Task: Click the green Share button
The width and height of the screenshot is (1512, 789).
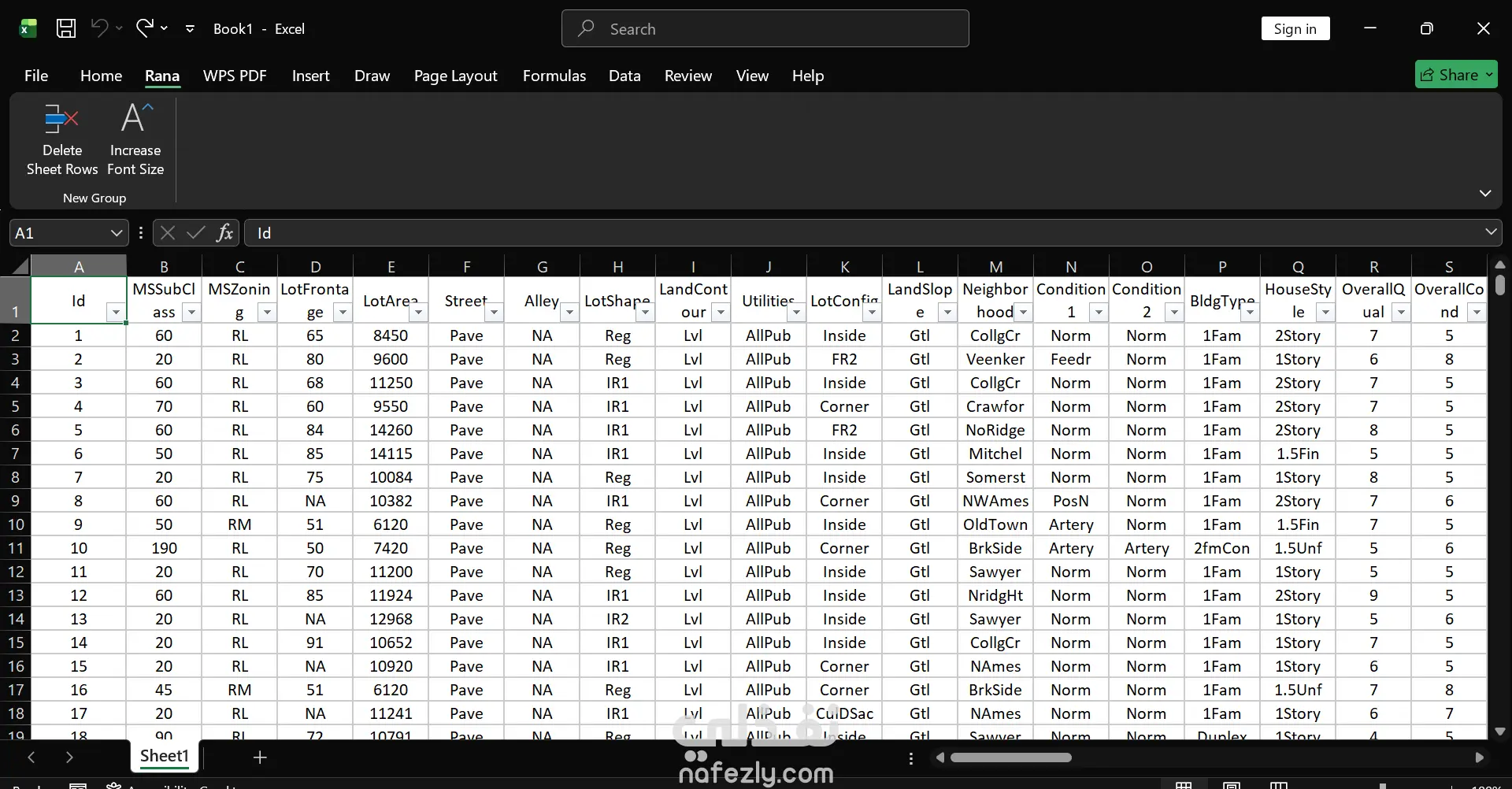Action: point(1455,75)
